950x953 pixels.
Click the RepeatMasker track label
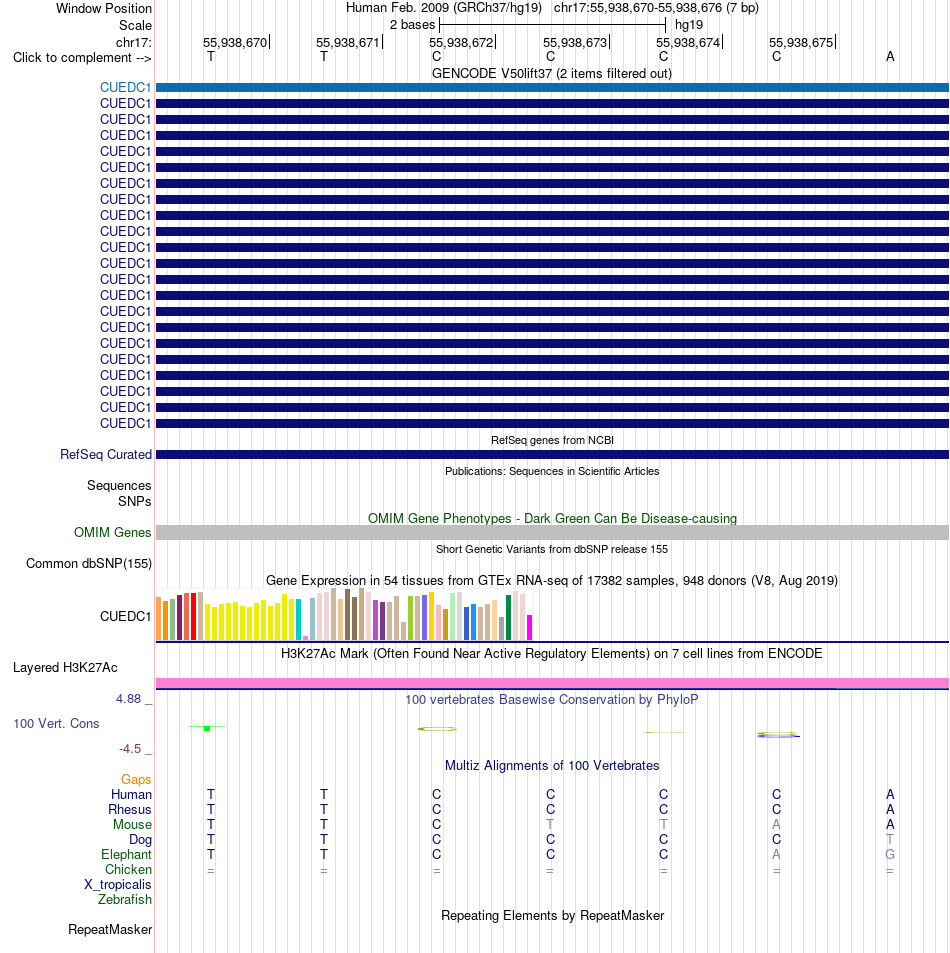(110, 929)
